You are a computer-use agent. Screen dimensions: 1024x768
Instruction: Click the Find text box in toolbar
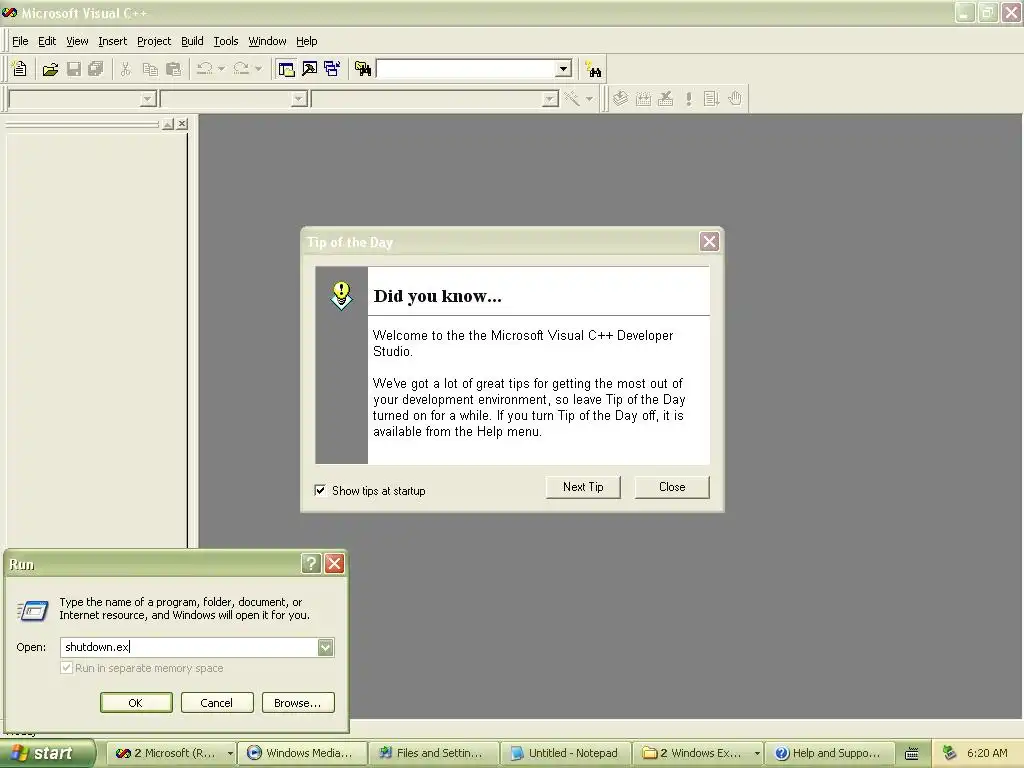[x=466, y=69]
